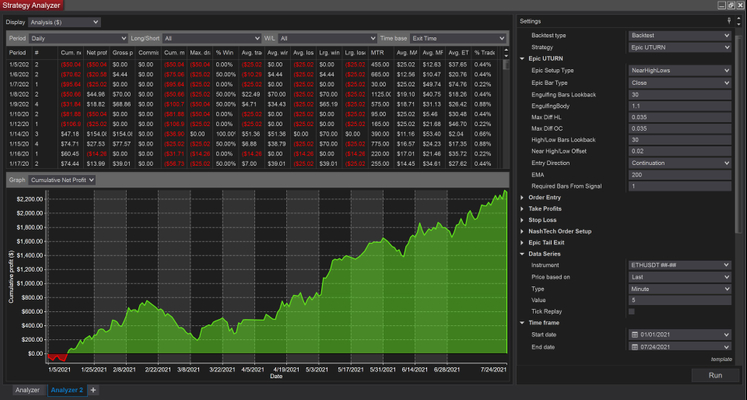Open the Display Analysis dropdown
The height and width of the screenshot is (400, 747).
(x=65, y=21)
